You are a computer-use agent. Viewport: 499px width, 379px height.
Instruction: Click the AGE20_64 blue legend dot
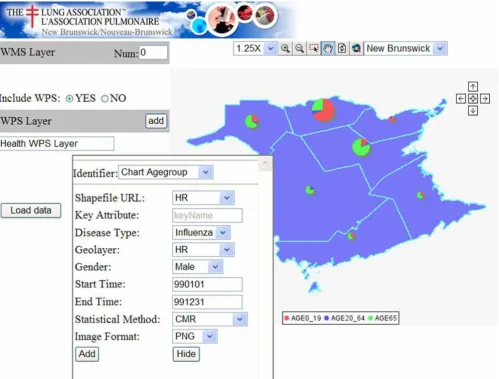coord(327,318)
